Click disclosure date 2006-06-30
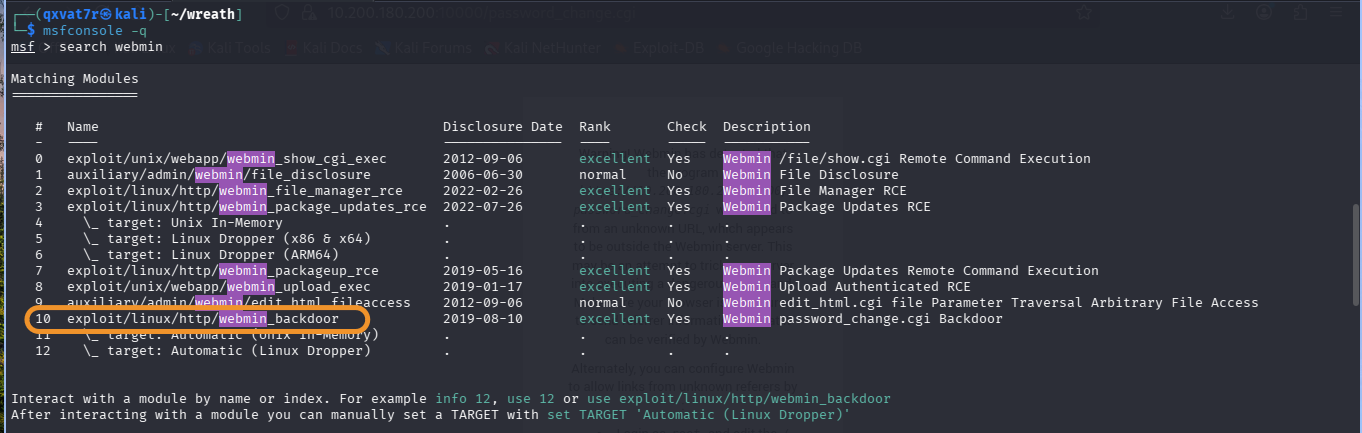Image resolution: width=1362 pixels, height=433 pixels. [483, 175]
